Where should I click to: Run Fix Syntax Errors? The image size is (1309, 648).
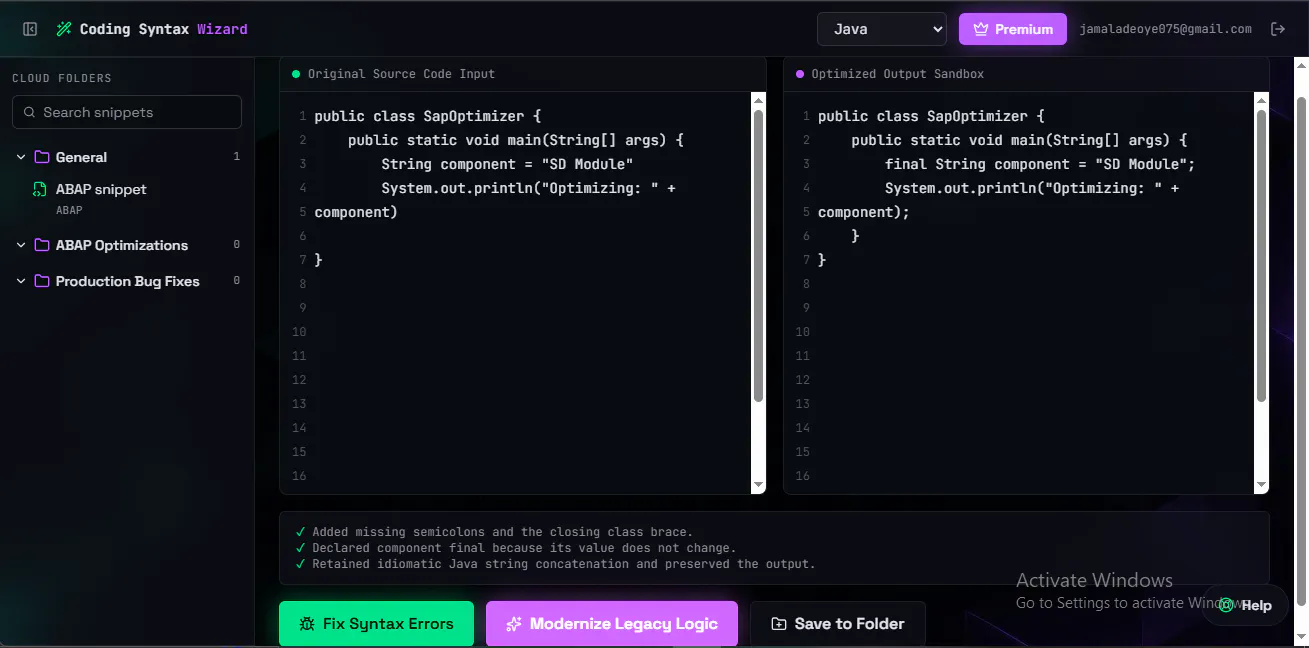click(x=376, y=624)
